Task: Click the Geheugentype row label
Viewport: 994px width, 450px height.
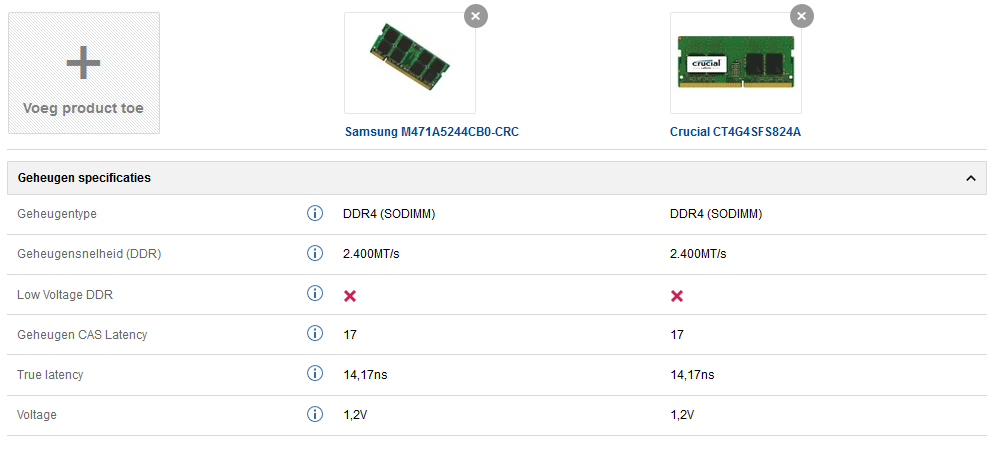Action: (x=57, y=214)
